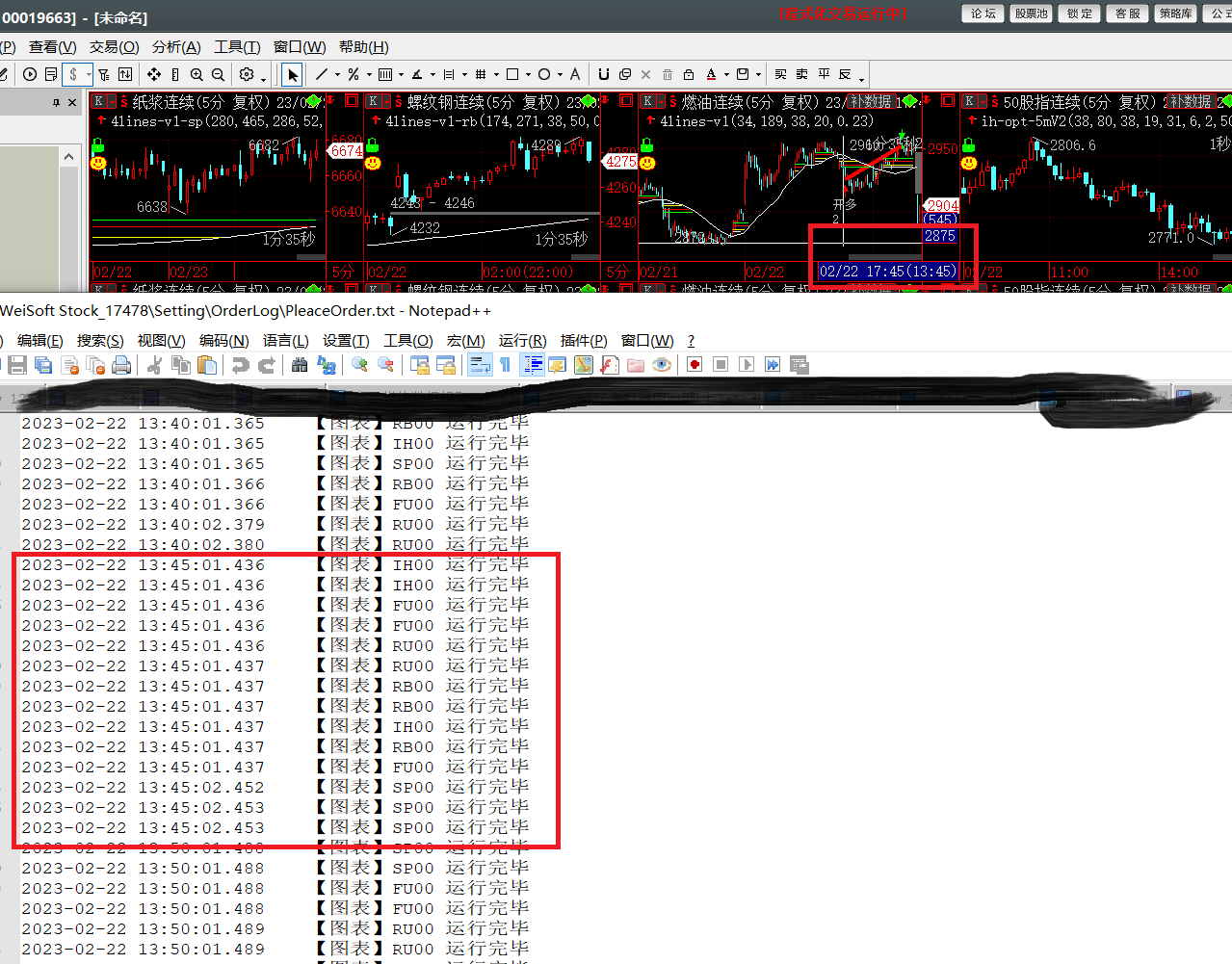Redo edit in Notepad++ toolbar
The width and height of the screenshot is (1232, 964).
(x=266, y=365)
